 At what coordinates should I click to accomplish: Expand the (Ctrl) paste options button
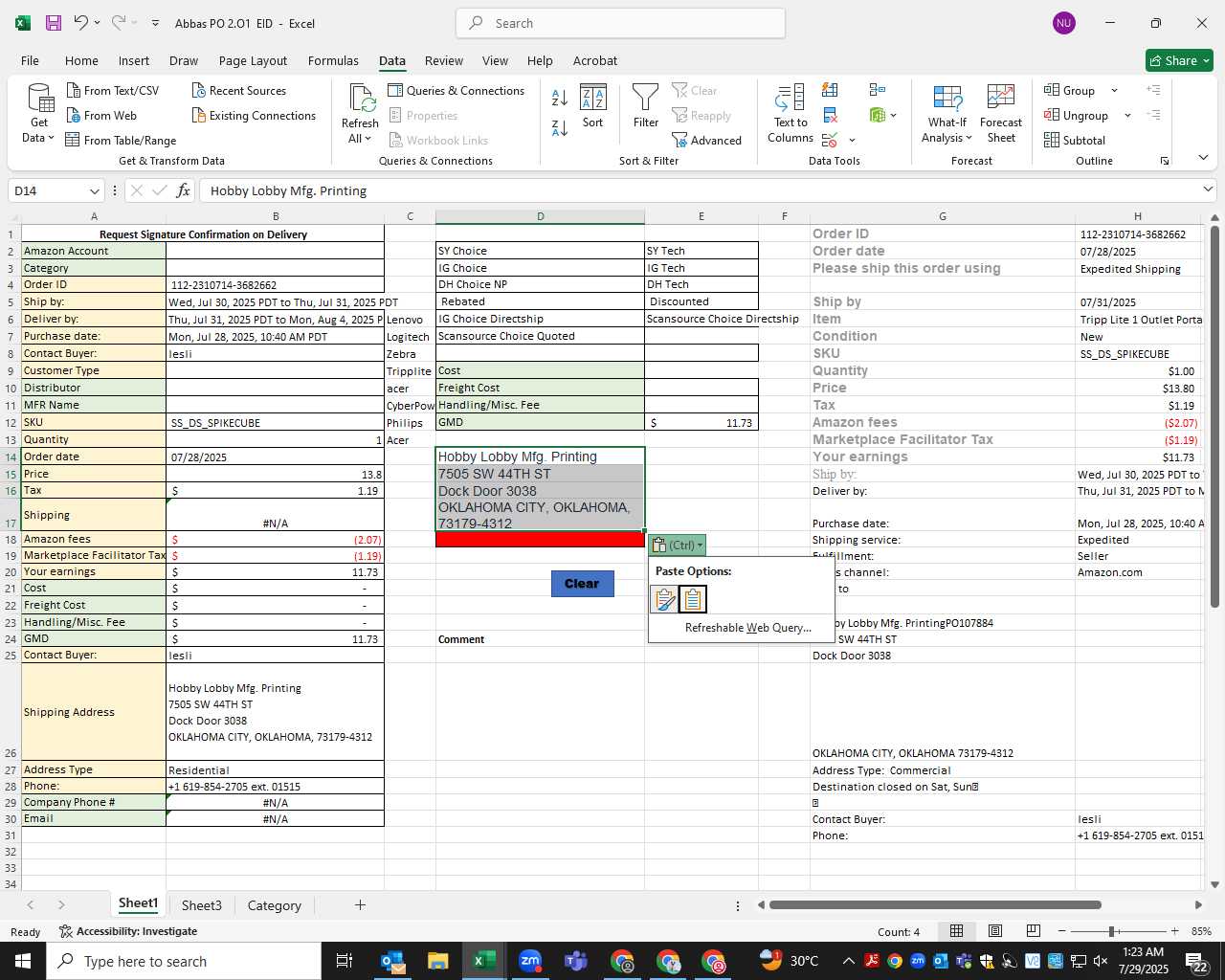678,545
